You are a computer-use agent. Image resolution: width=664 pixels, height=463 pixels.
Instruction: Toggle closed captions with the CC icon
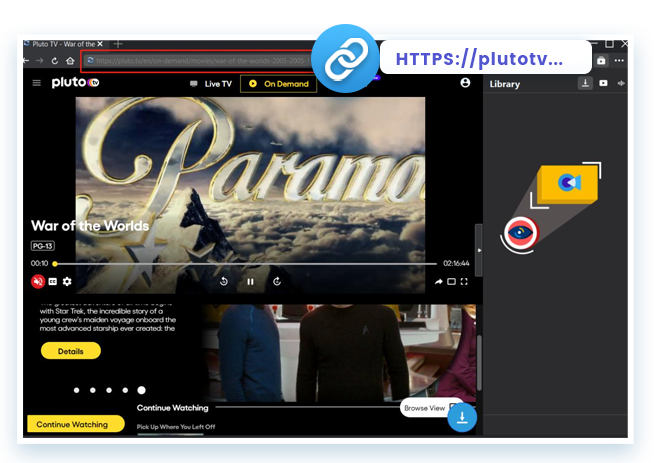tap(53, 281)
